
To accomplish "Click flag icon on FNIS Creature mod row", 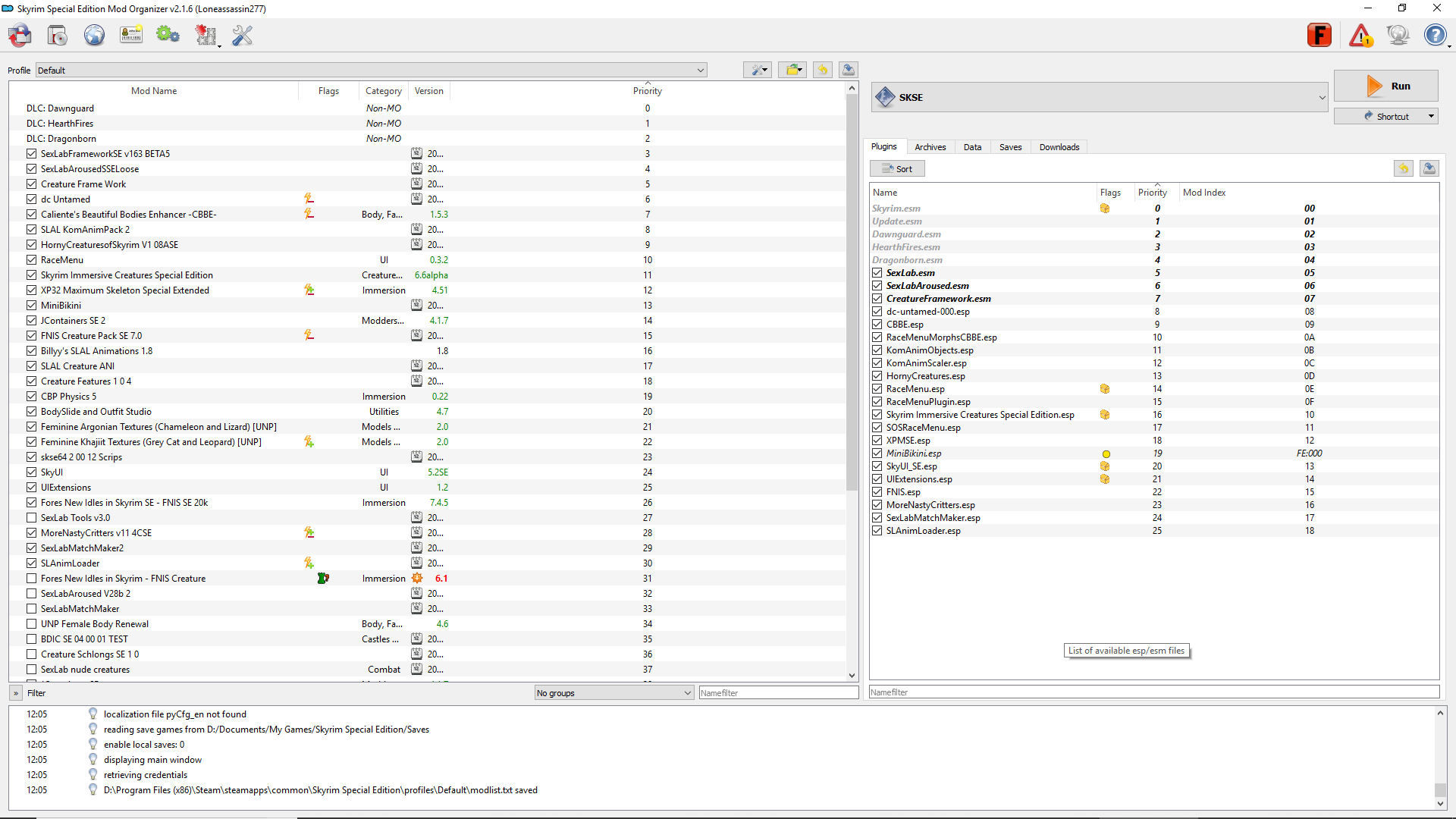I will pos(323,578).
